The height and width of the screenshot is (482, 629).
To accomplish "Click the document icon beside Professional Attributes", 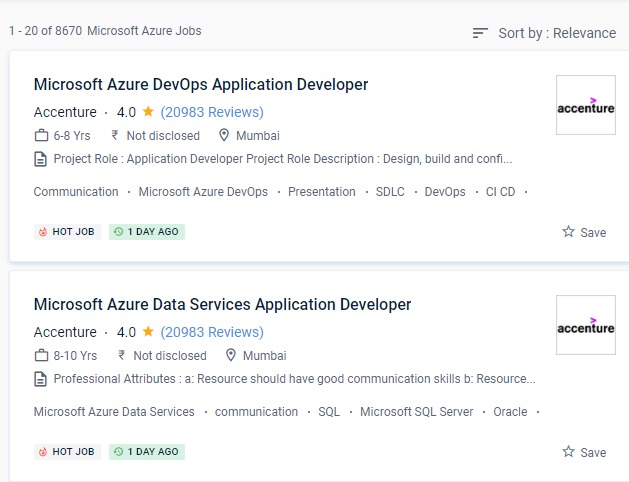I will point(41,379).
